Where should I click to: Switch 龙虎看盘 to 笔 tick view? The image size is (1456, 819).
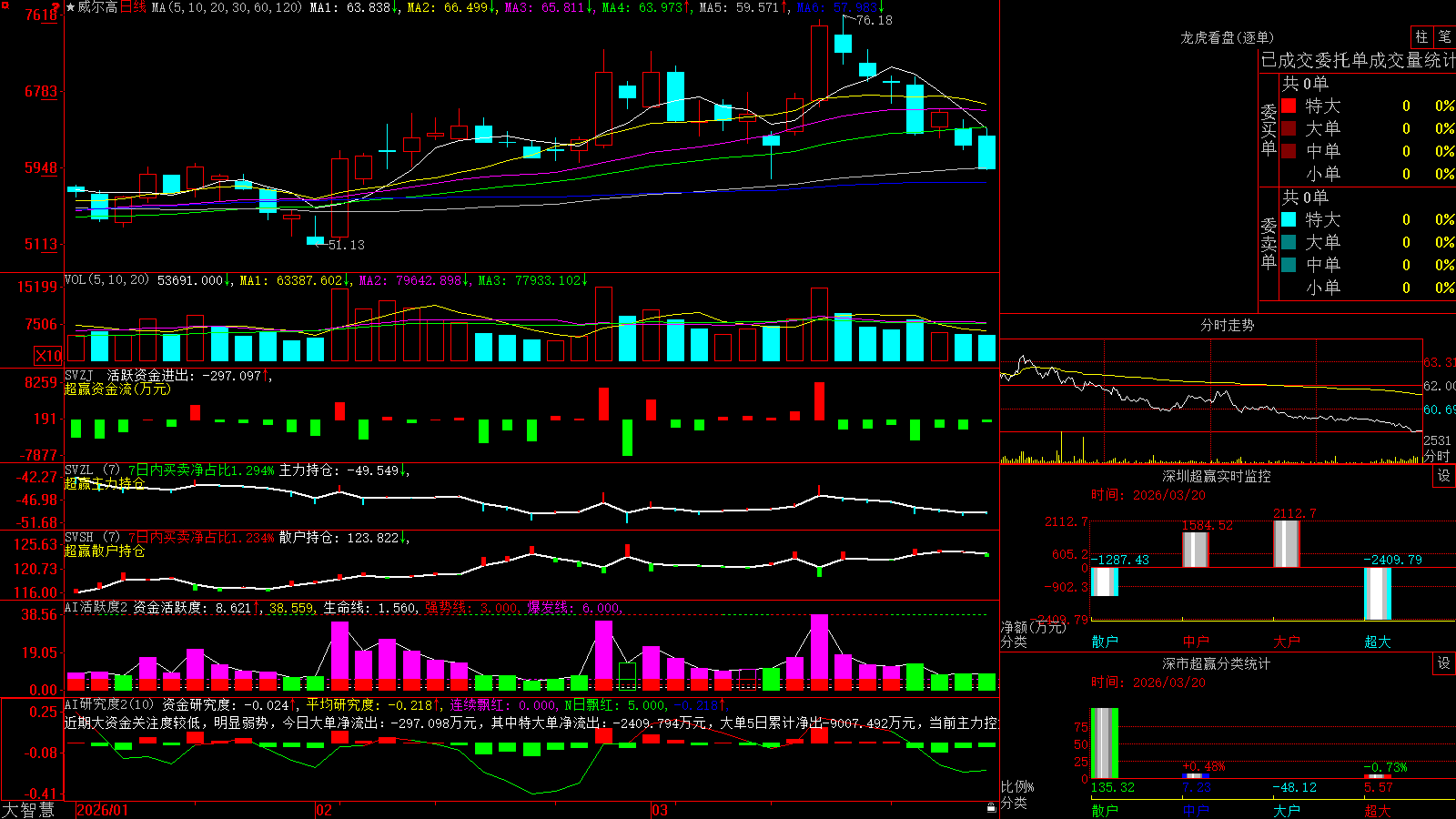click(1445, 36)
